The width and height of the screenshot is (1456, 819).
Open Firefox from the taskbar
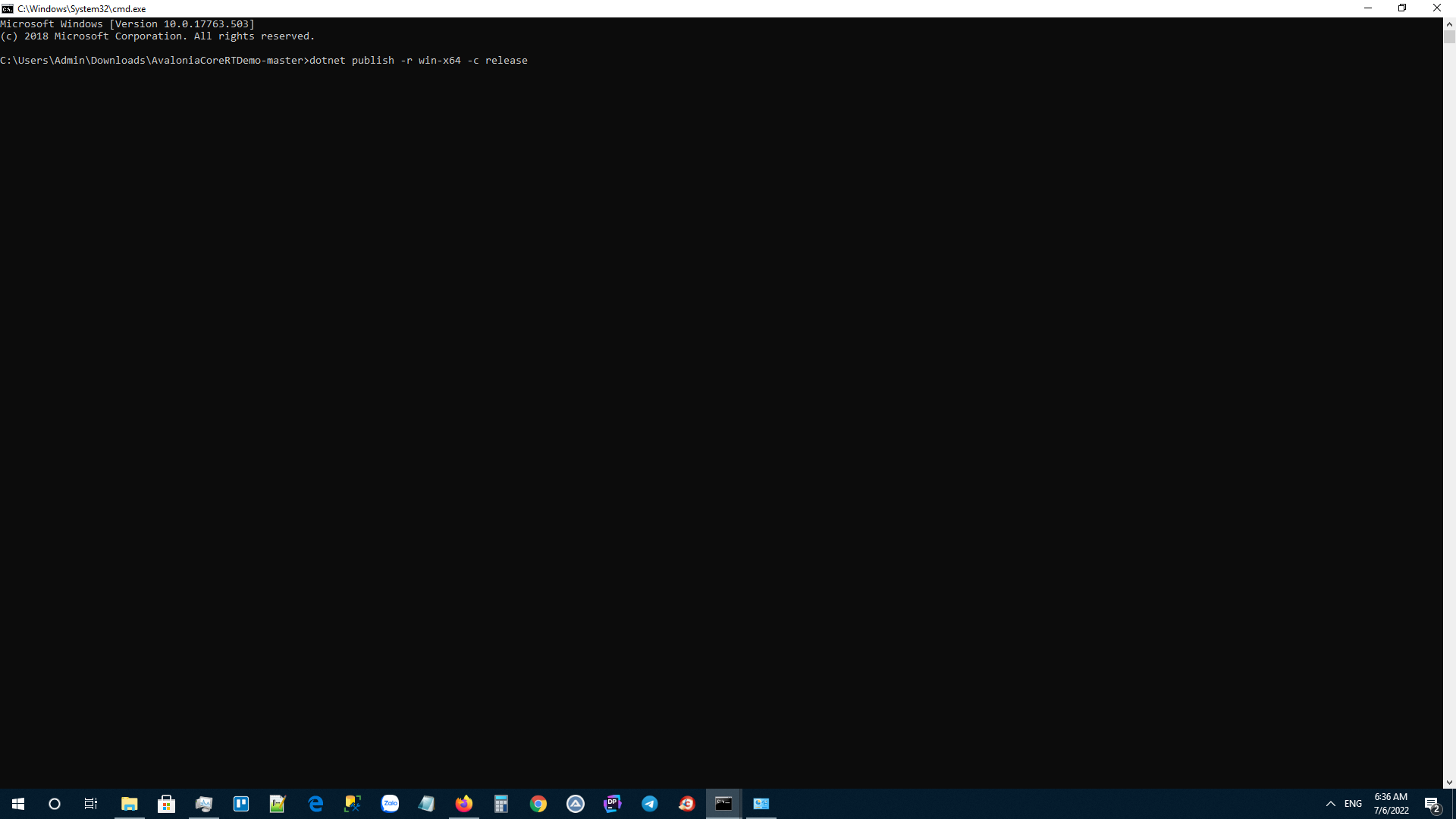pyautogui.click(x=463, y=803)
